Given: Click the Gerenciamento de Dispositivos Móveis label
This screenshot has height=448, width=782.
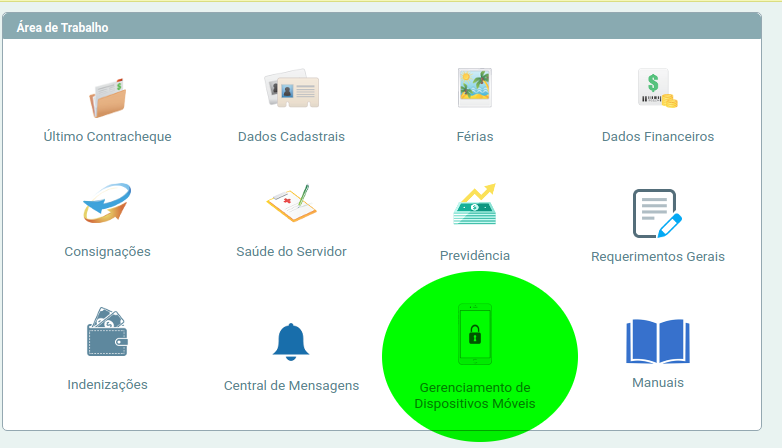Looking at the screenshot, I should (x=475, y=396).
